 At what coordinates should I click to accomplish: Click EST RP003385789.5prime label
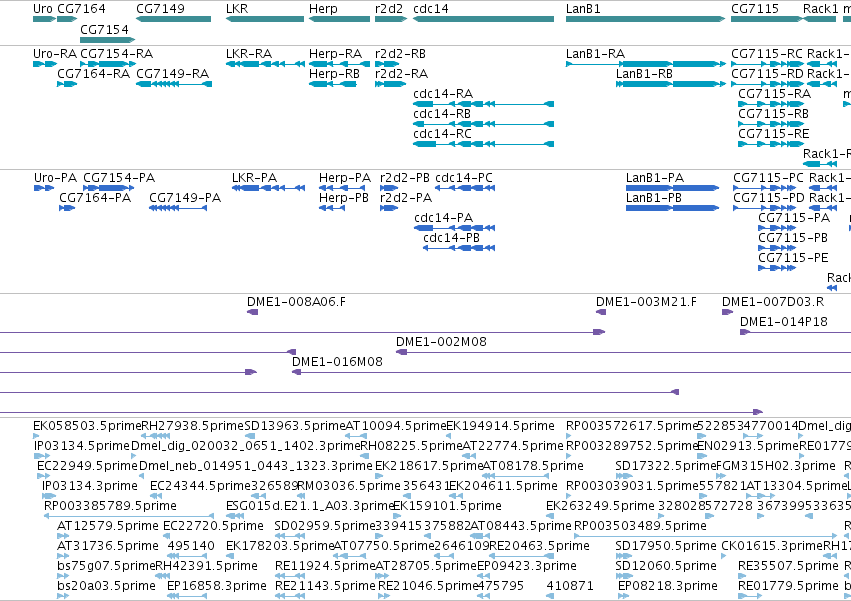pyautogui.click(x=110, y=506)
